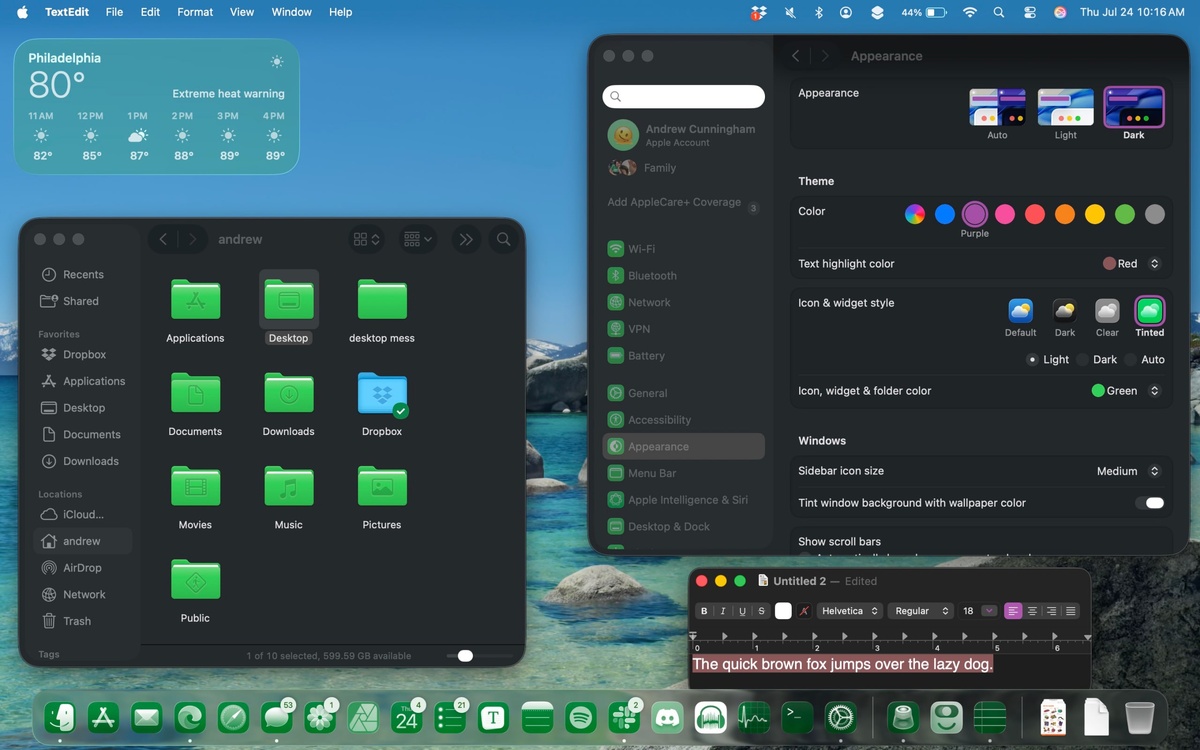The height and width of the screenshot is (750, 1200).
Task: Select left text alignment in TextEdit
Action: tap(1014, 611)
